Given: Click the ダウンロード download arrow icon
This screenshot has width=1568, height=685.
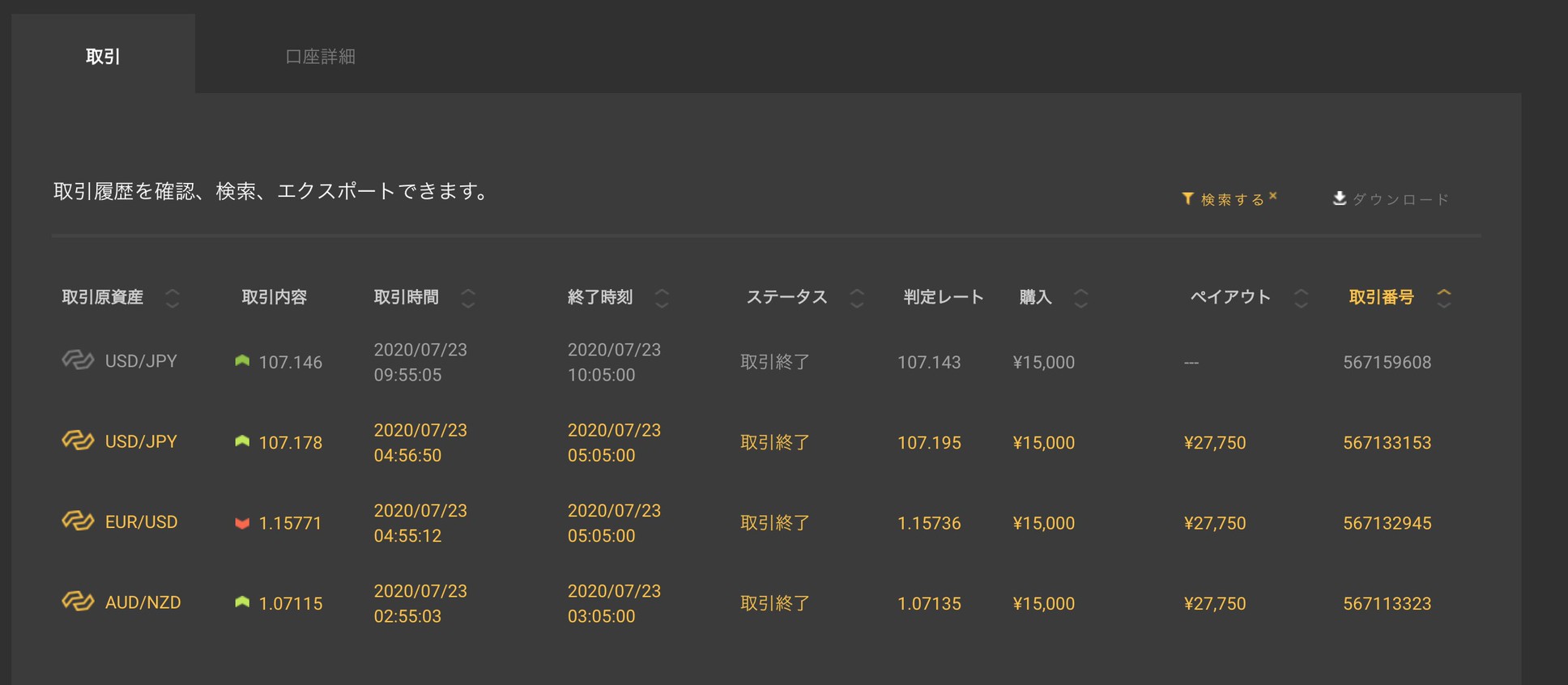Looking at the screenshot, I should click(x=1340, y=198).
